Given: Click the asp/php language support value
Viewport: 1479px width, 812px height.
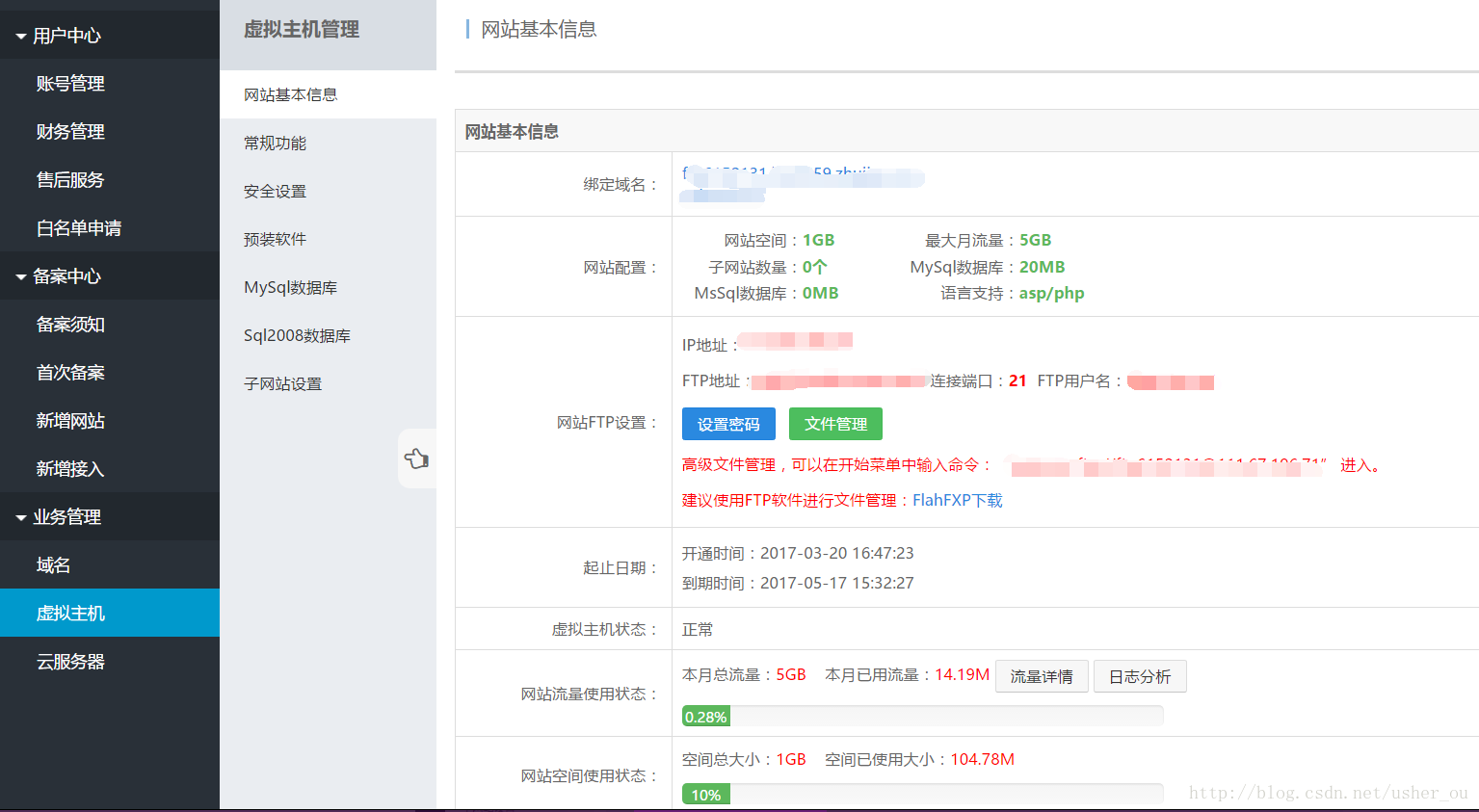Looking at the screenshot, I should click(x=1052, y=293).
